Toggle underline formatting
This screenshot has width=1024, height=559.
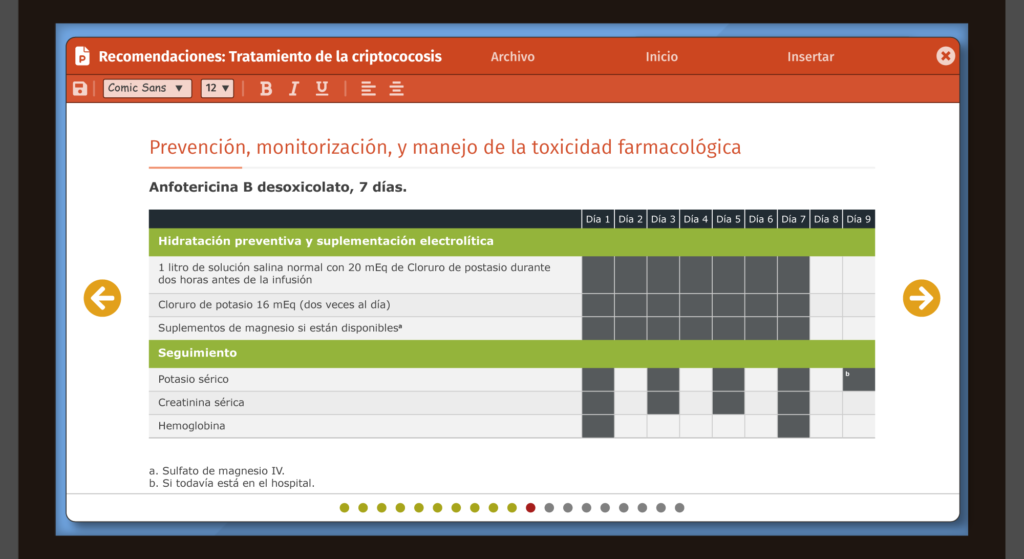click(x=322, y=88)
